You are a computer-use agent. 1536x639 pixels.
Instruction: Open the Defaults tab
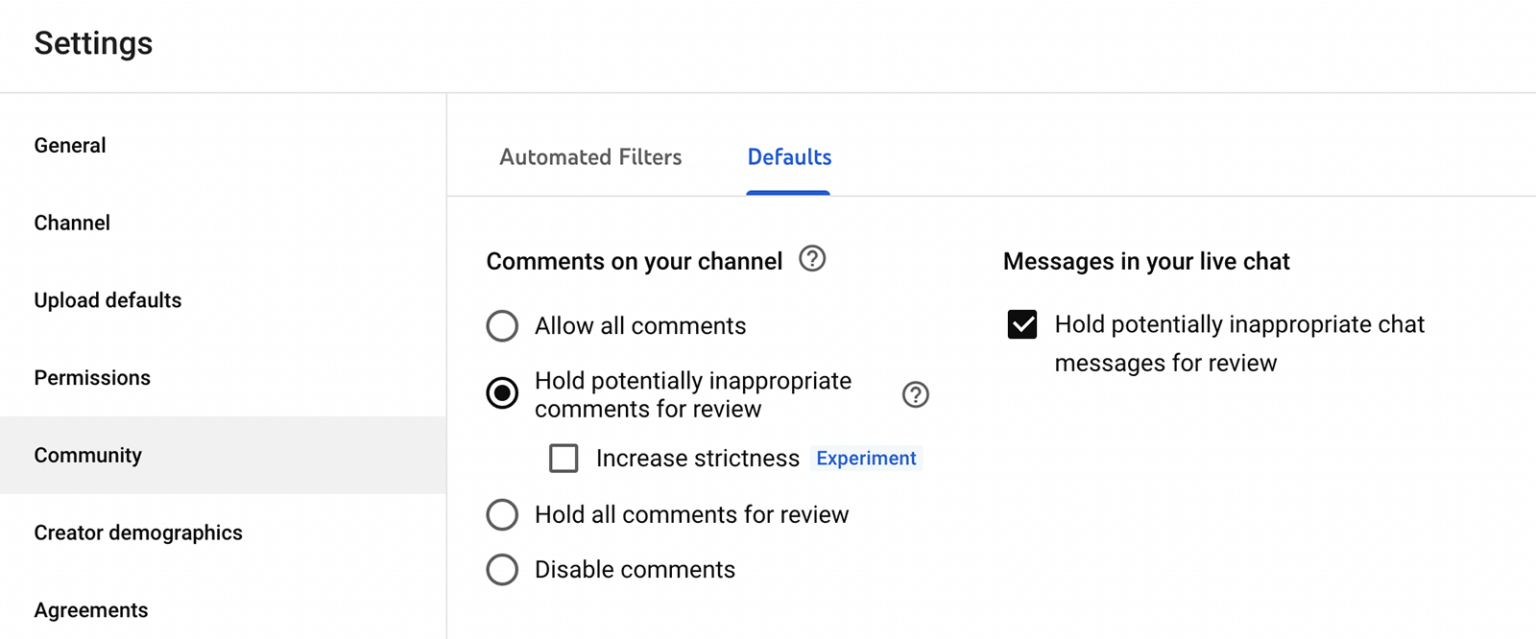click(x=788, y=157)
